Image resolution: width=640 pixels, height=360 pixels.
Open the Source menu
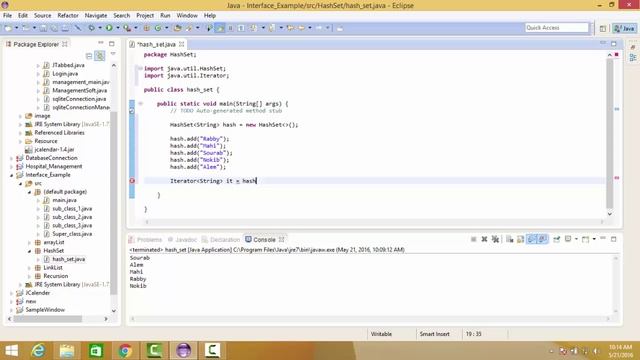tap(42, 16)
